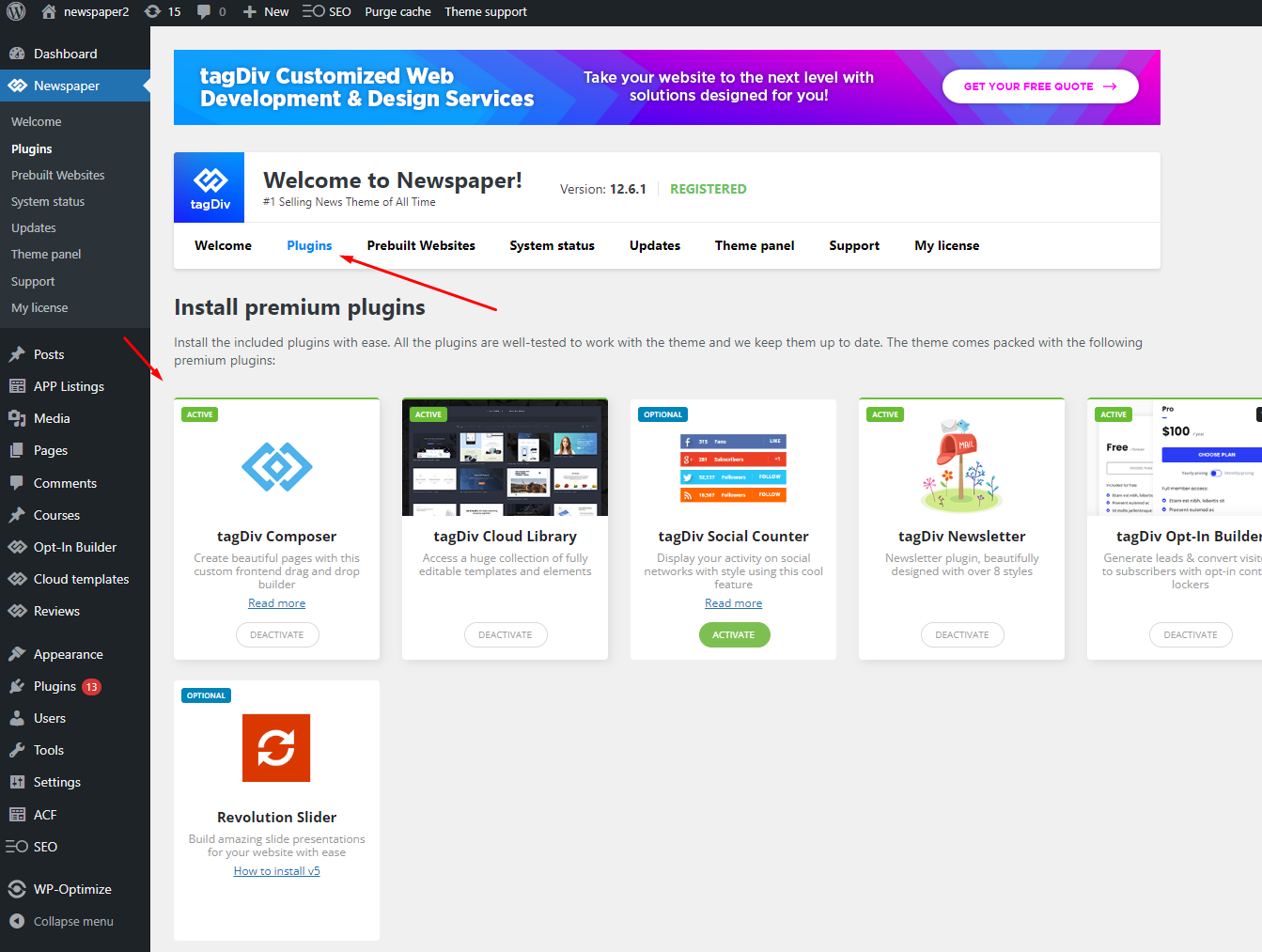This screenshot has height=952, width=1262.
Task: Click the tagDiv logo in header
Action: [210, 187]
